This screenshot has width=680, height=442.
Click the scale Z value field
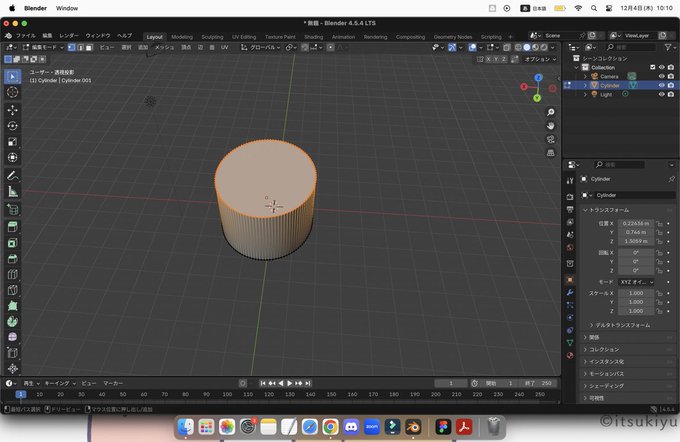point(636,311)
